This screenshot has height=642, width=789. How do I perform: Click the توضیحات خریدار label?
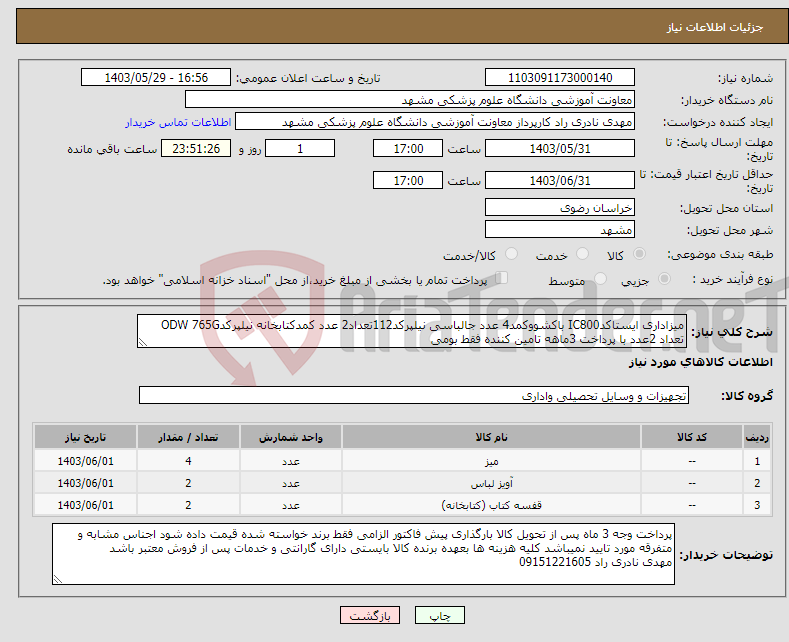726,554
